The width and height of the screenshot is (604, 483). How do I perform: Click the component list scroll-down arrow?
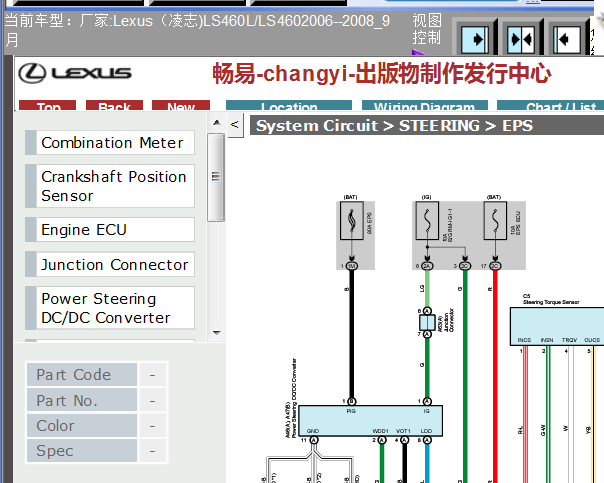click(216, 332)
